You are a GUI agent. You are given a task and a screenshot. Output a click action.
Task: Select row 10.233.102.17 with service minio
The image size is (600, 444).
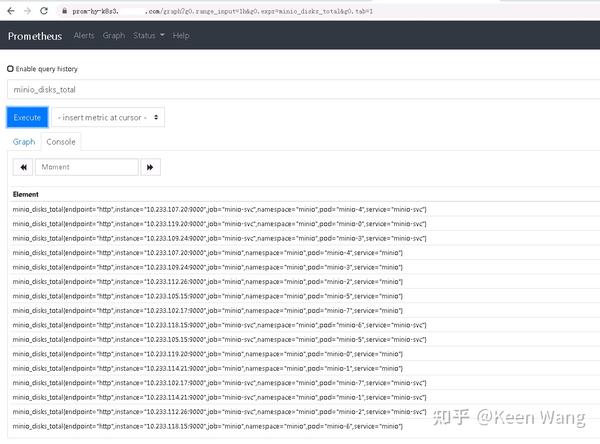[306, 311]
